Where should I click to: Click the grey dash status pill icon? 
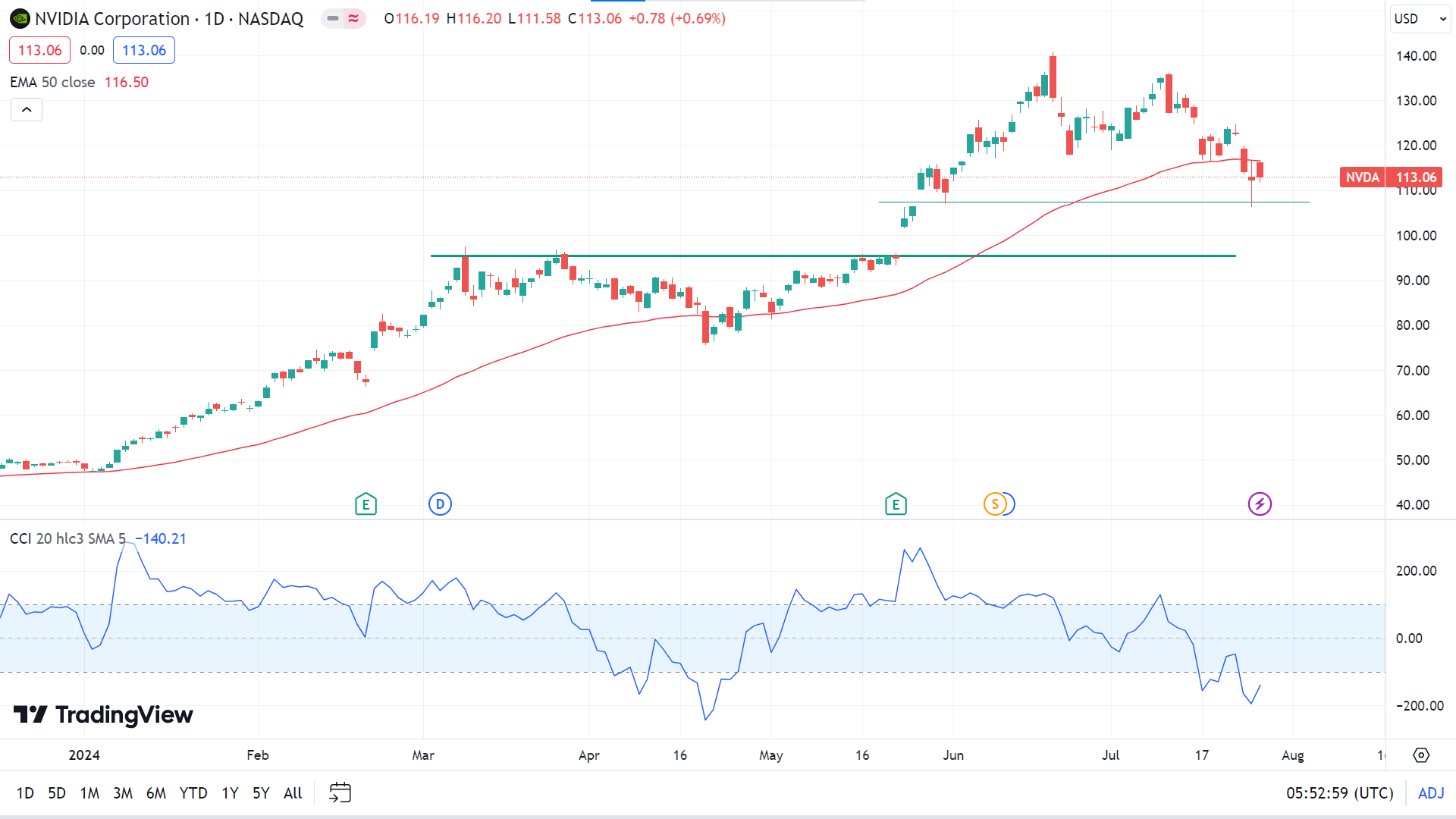(x=333, y=18)
